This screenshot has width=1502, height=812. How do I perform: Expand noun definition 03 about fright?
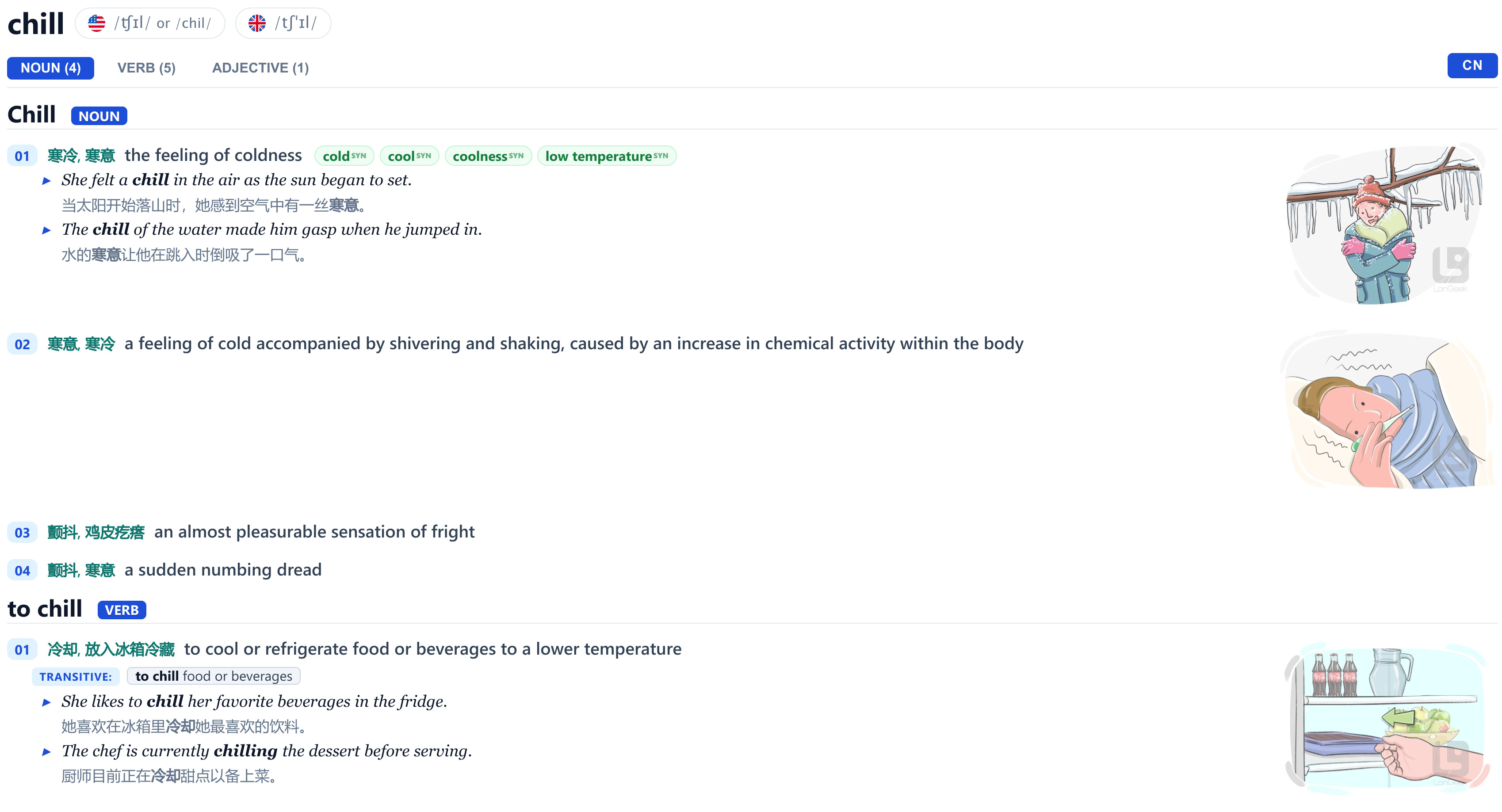point(313,532)
